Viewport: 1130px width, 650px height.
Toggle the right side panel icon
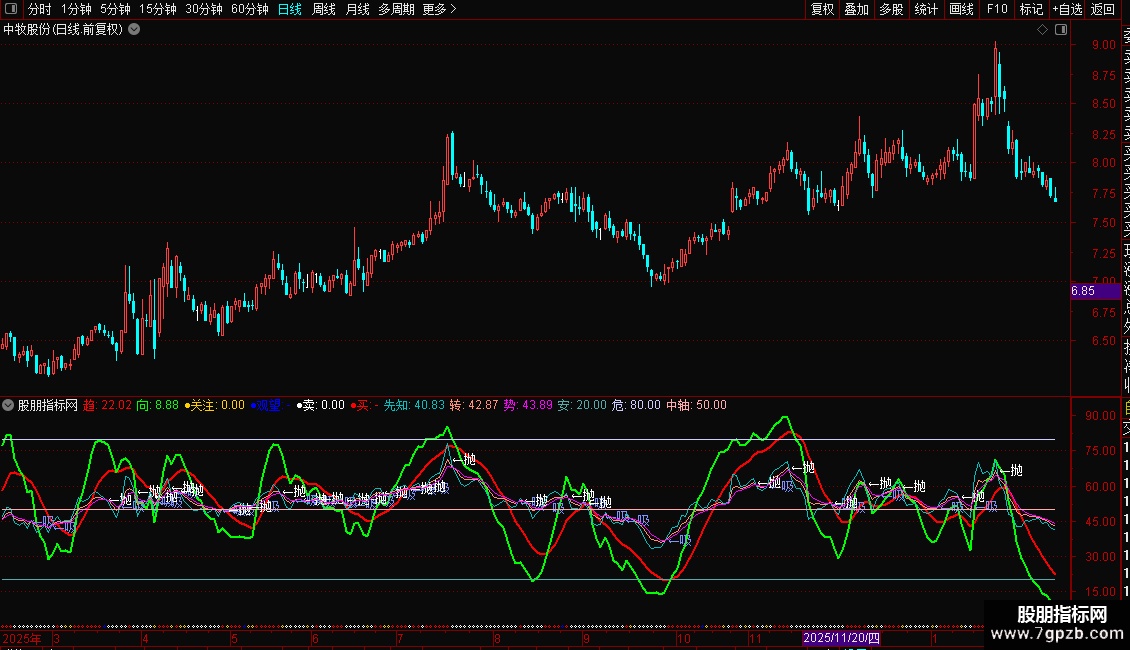[x=1059, y=30]
